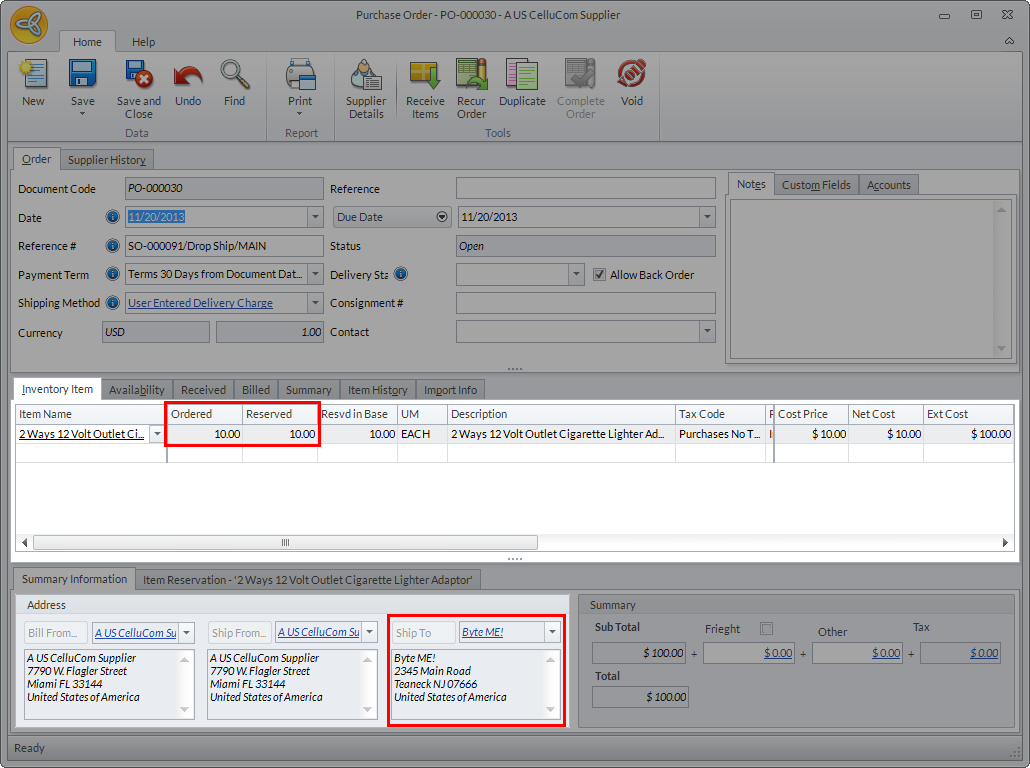Click the Byte ME! ship-to link
Viewport: 1030px width, 768px height.
(x=482, y=632)
